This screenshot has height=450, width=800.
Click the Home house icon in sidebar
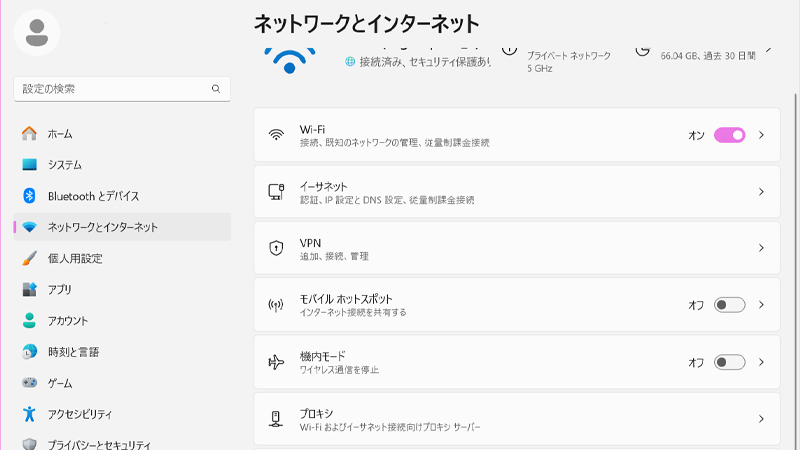(x=29, y=134)
